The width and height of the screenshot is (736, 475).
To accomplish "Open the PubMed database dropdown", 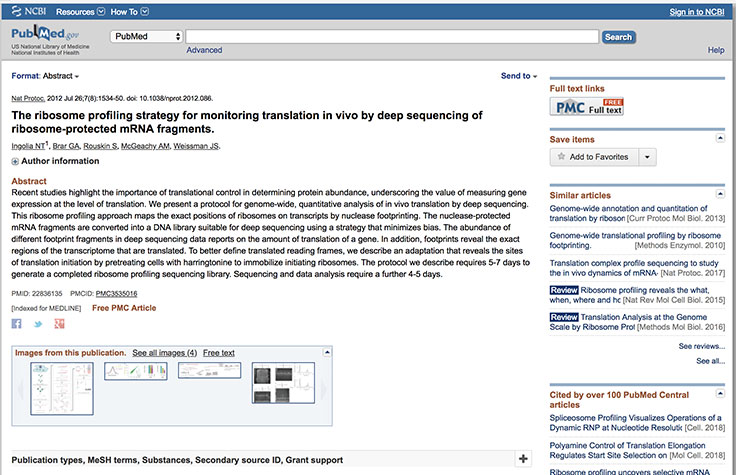I will pos(147,37).
